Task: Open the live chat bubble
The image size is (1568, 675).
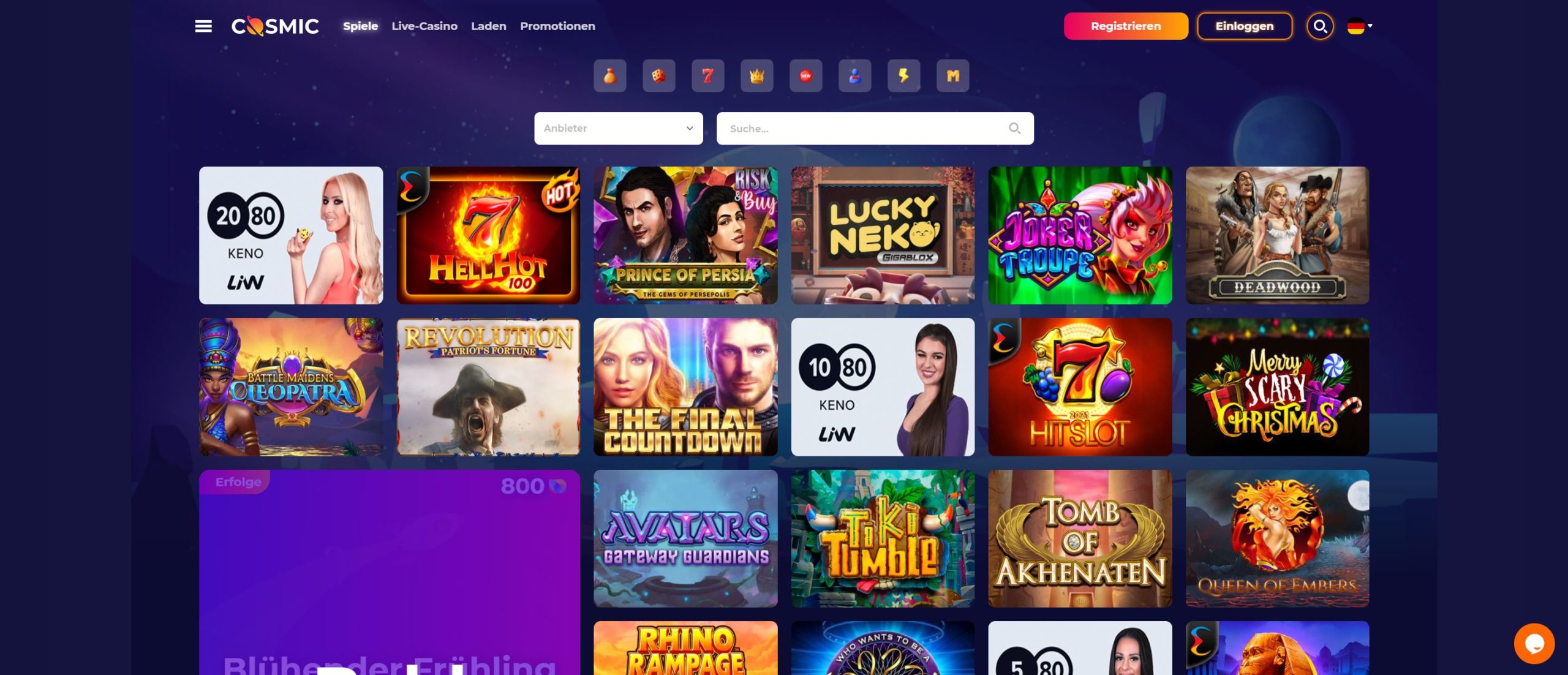Action: 1534,643
